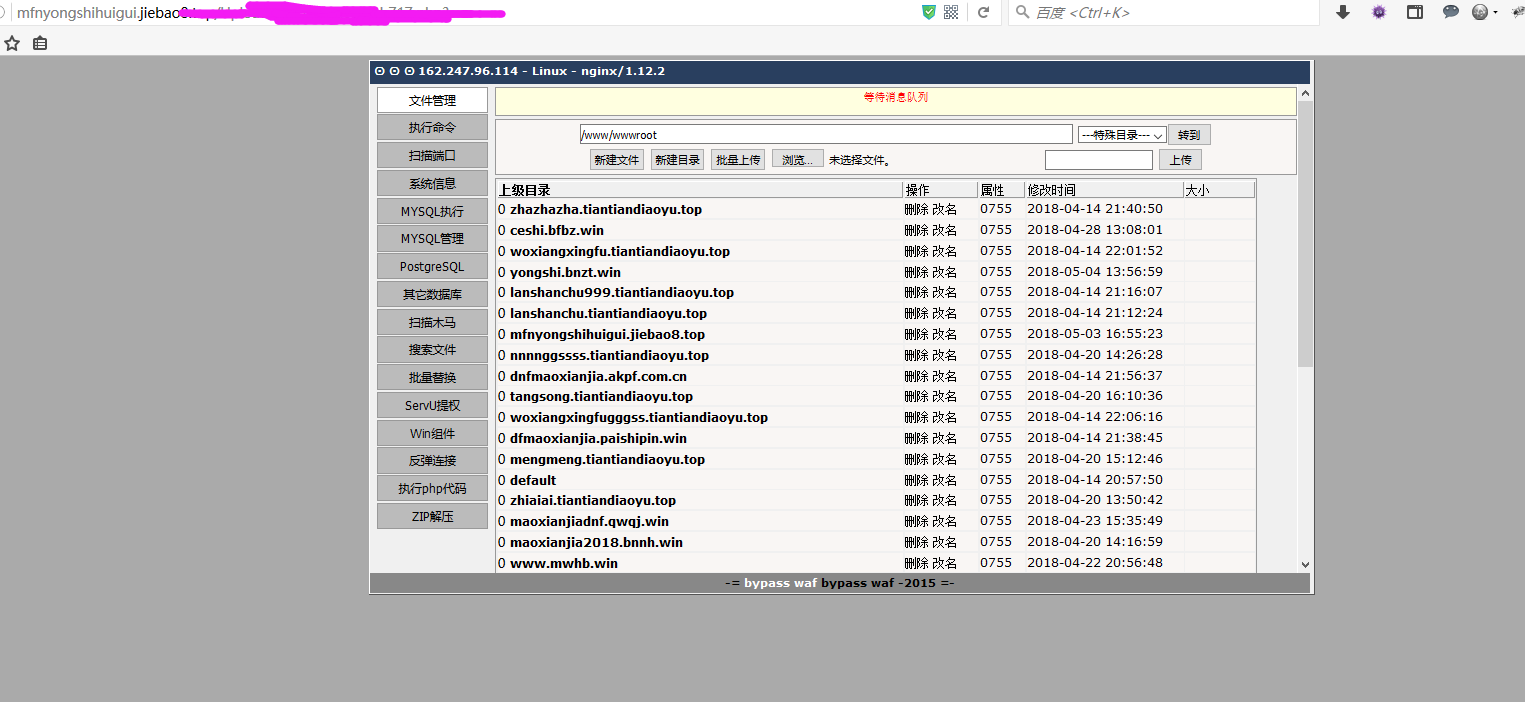Image resolution: width=1525 pixels, height=702 pixels.
Task: Click 删除 for the default folder
Action: coord(916,480)
